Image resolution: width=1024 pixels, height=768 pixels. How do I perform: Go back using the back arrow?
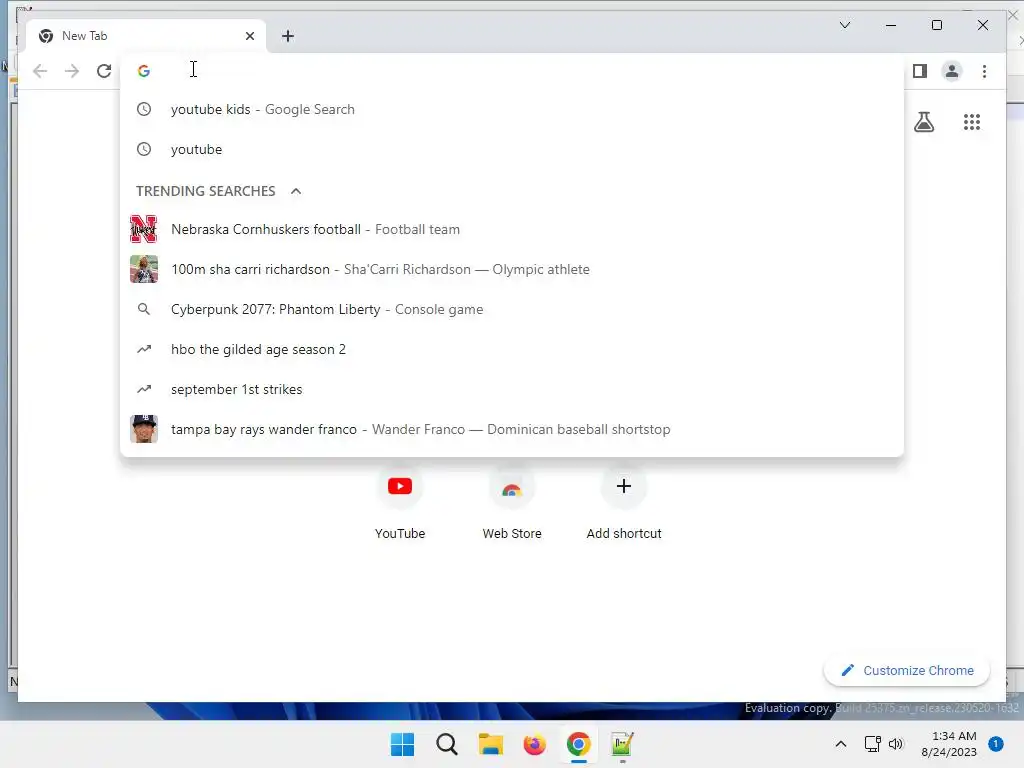click(40, 71)
